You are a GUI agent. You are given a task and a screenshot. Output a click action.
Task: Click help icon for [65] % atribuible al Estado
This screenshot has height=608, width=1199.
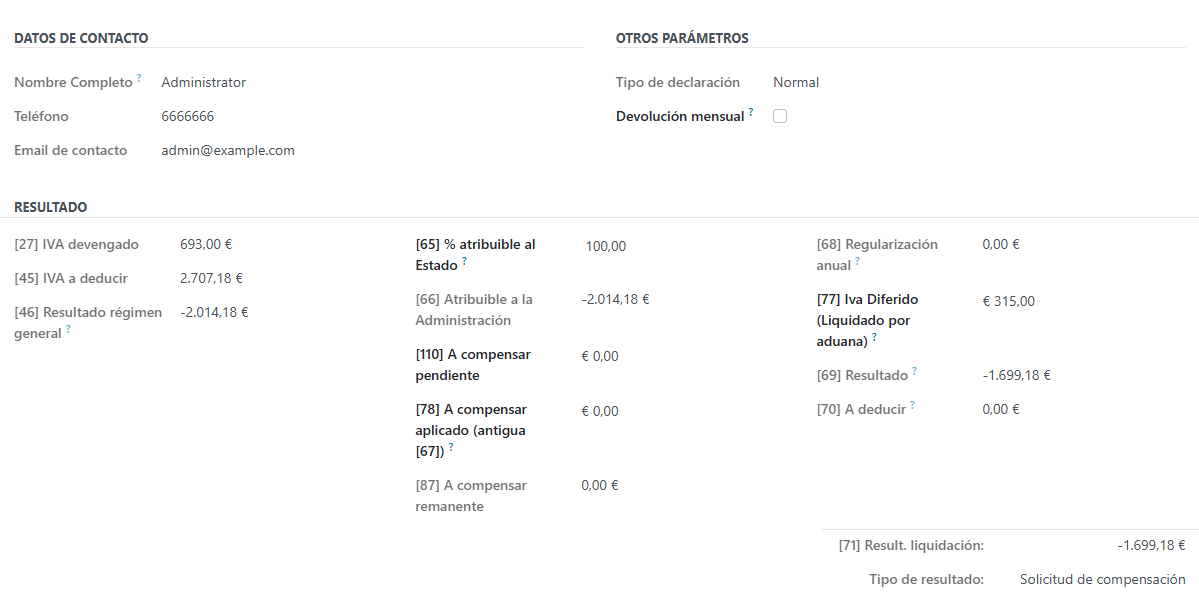tap(464, 262)
